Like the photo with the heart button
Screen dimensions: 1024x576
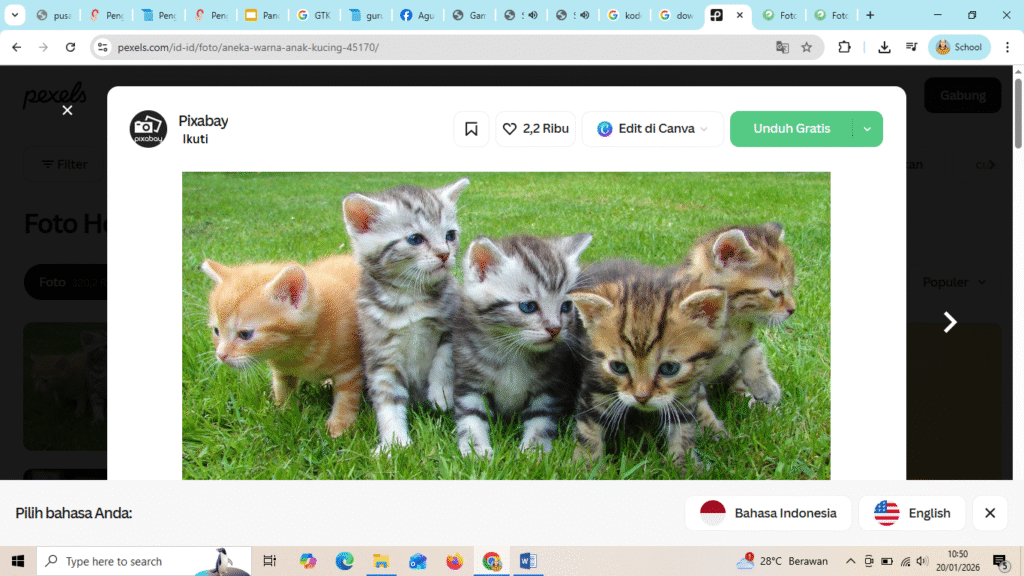(535, 129)
